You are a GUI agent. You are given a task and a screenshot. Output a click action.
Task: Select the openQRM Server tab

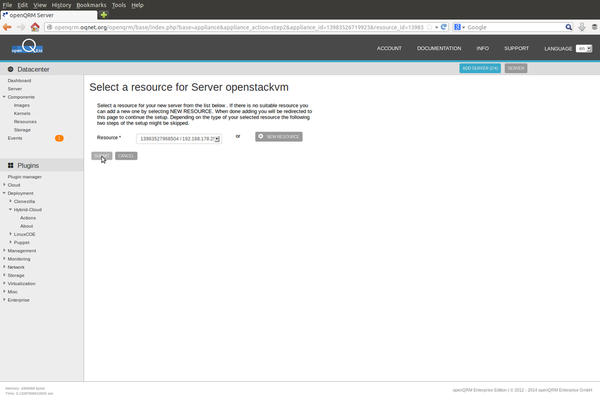point(48,15)
